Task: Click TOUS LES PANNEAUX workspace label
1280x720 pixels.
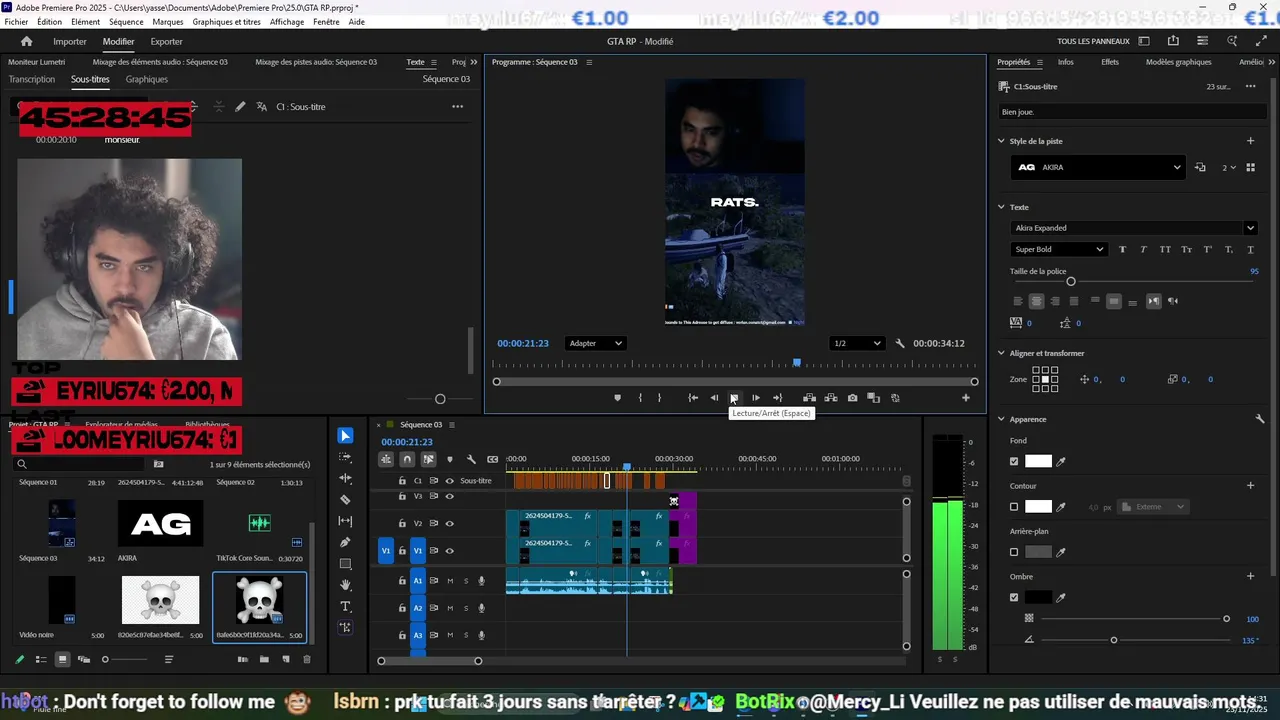Action: [x=1093, y=41]
